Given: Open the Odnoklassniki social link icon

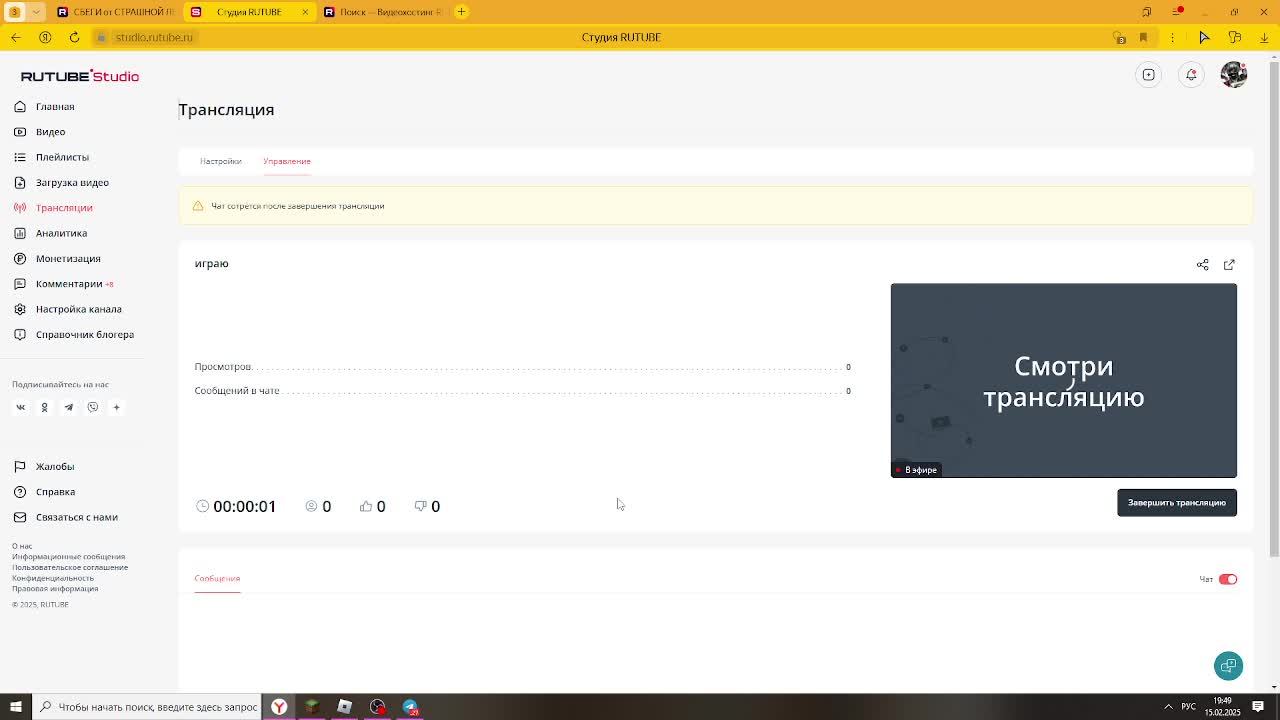Looking at the screenshot, I should [x=44, y=407].
